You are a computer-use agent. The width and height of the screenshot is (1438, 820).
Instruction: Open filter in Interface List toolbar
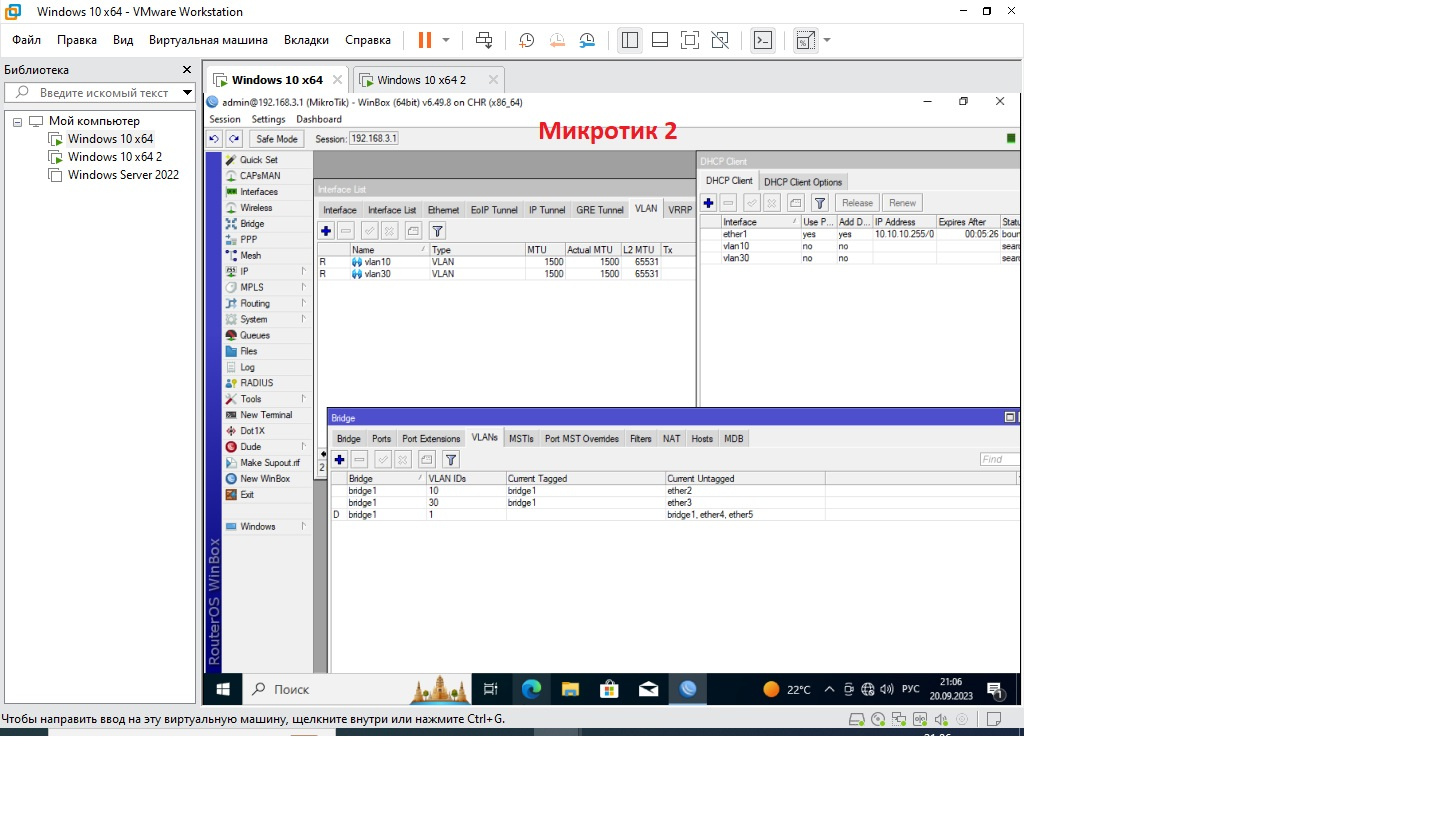click(x=437, y=231)
